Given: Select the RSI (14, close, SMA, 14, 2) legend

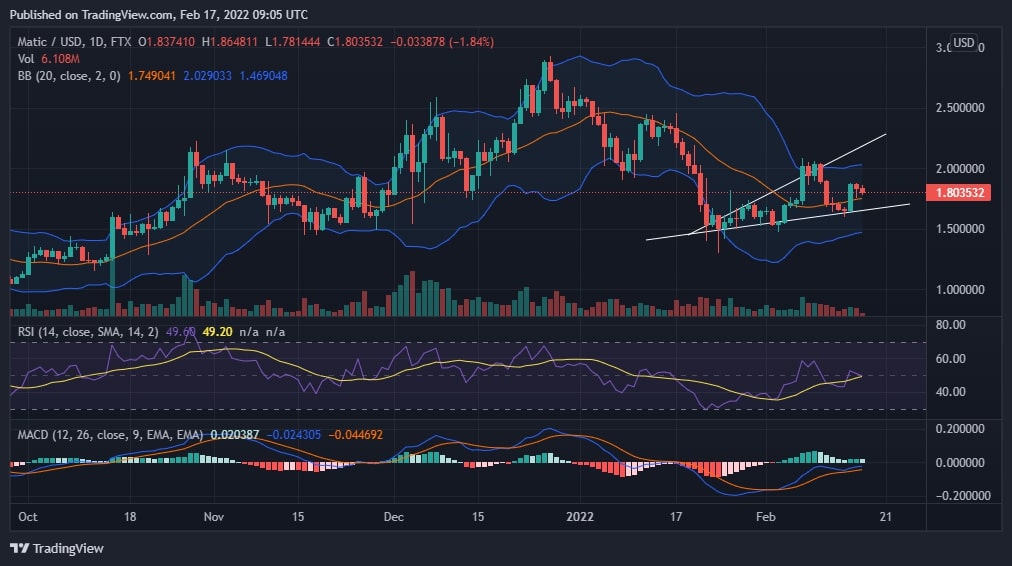Looking at the screenshot, I should [88, 332].
